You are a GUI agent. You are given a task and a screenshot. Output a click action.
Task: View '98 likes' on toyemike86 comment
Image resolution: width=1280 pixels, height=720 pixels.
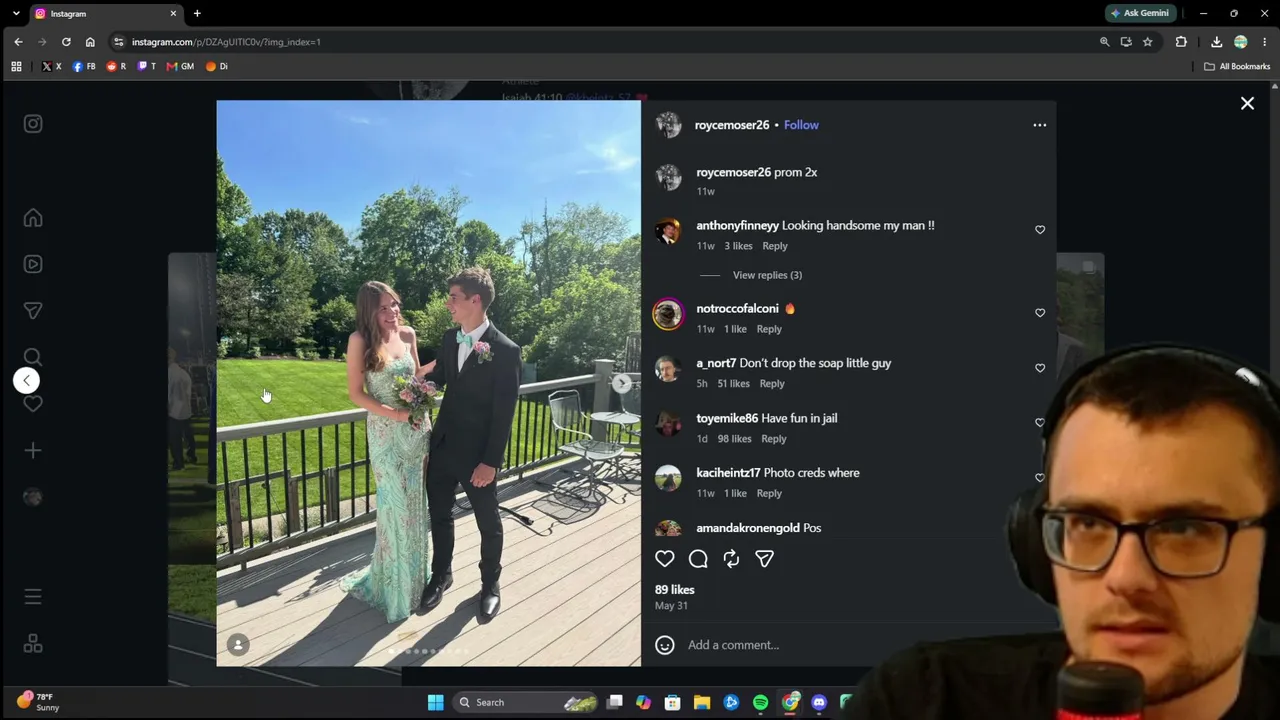734,439
